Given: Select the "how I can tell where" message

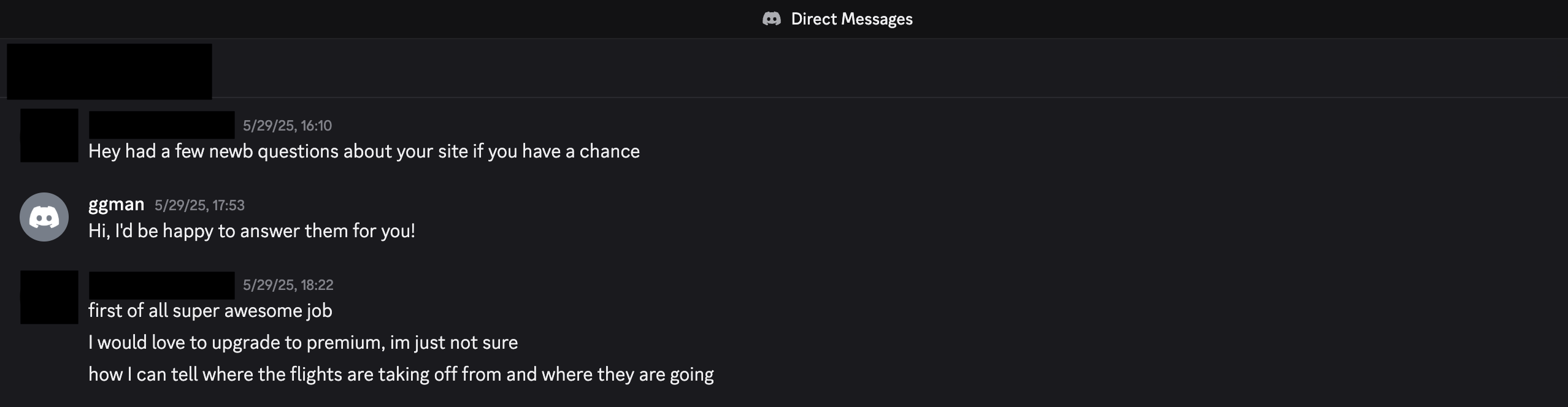Looking at the screenshot, I should [x=401, y=375].
